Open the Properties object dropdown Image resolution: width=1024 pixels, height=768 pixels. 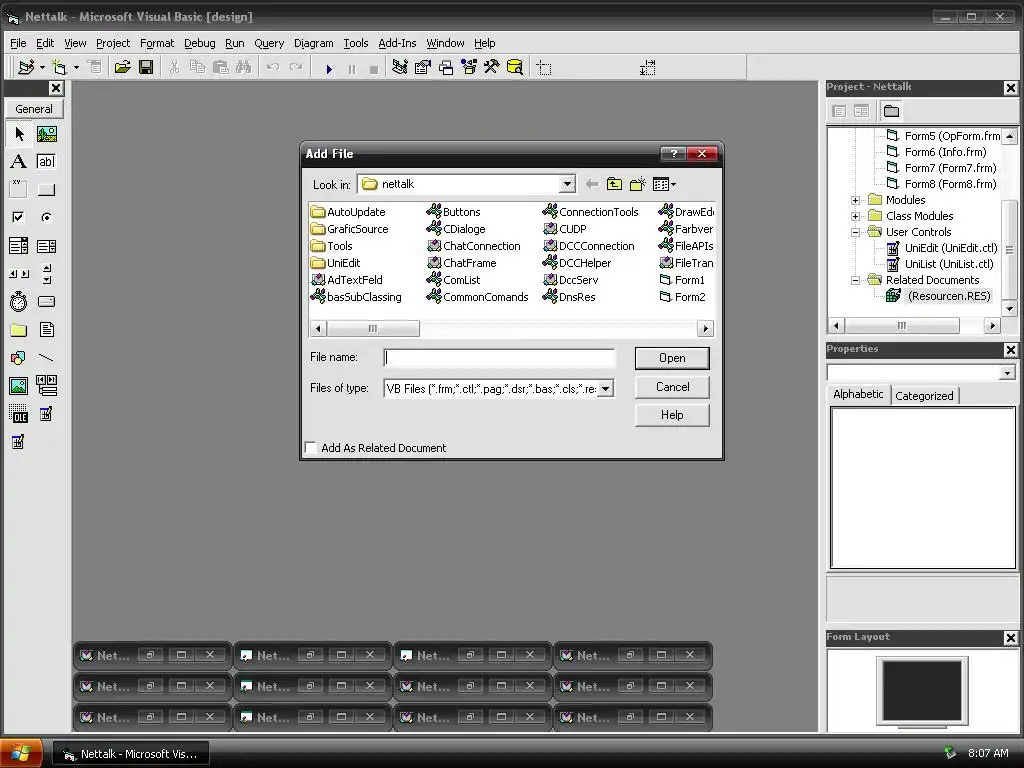tap(1007, 373)
